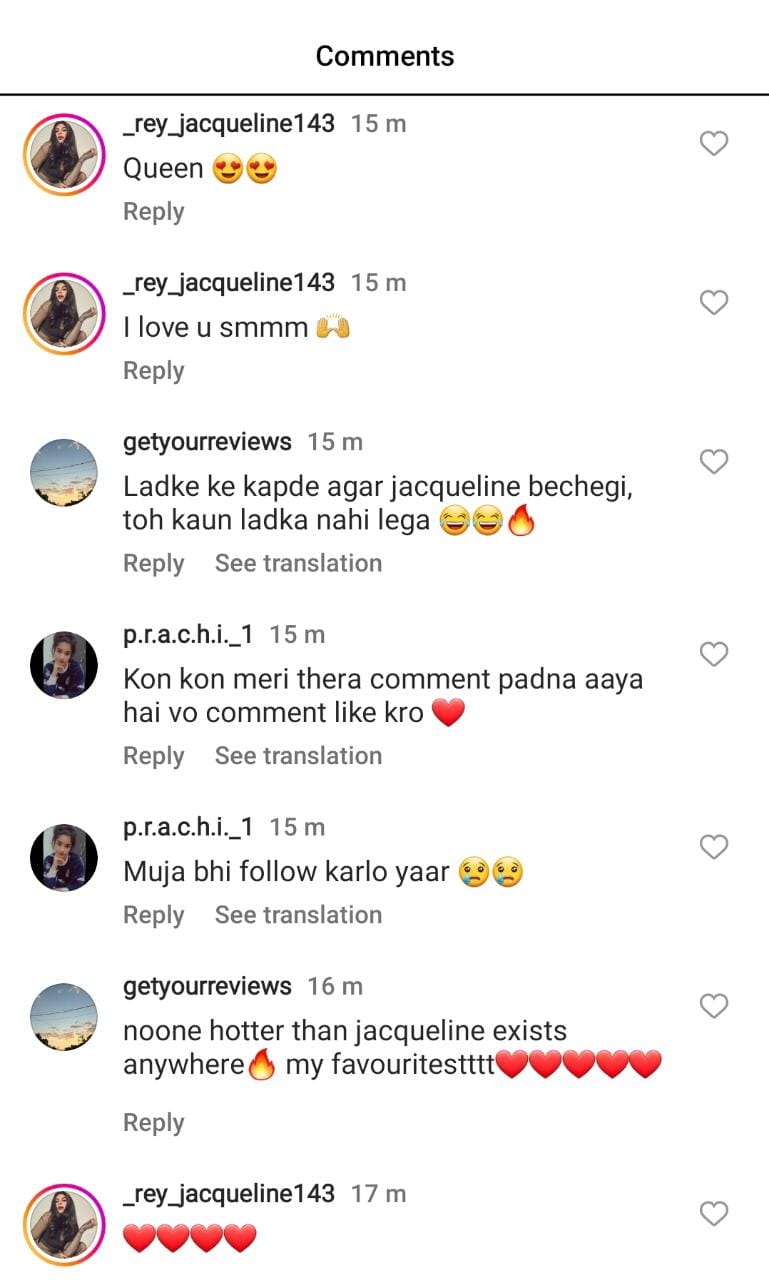This screenshot has width=769, height=1280.
Task: Tap the heart beside "I love u smmm"
Action: tap(713, 303)
